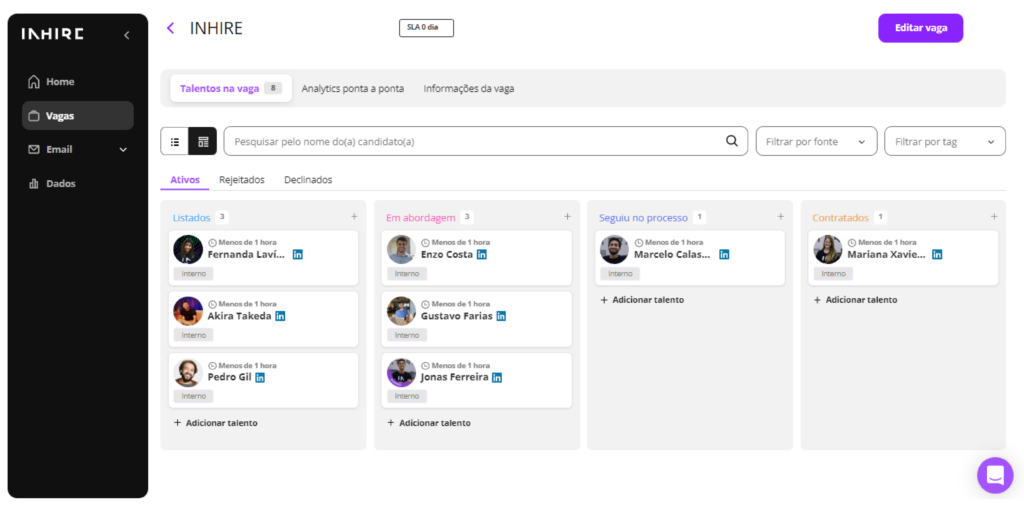Open Marcelo Calas's LinkedIn icon
This screenshot has height=507, width=1024.
click(724, 255)
